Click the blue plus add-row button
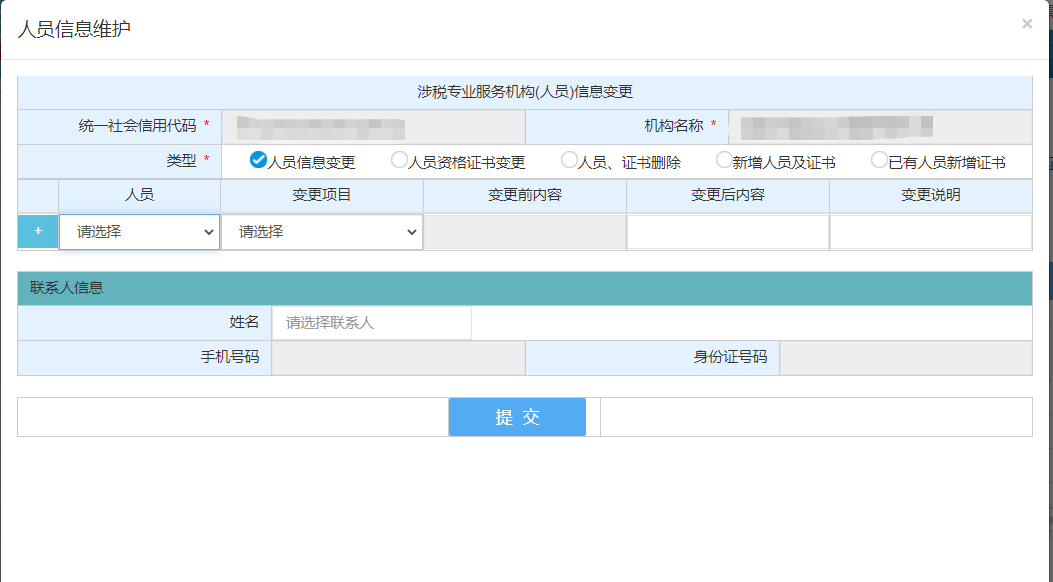 tap(38, 231)
